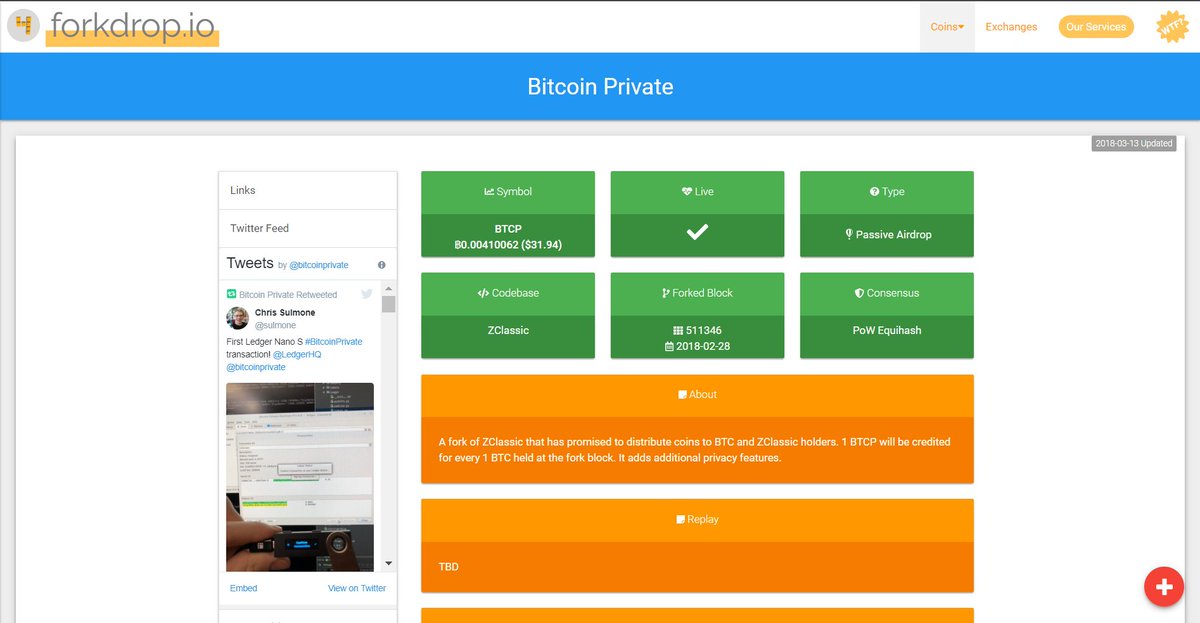Open the tweet photo of Ledger Nano S
The image size is (1200, 623).
pos(300,477)
